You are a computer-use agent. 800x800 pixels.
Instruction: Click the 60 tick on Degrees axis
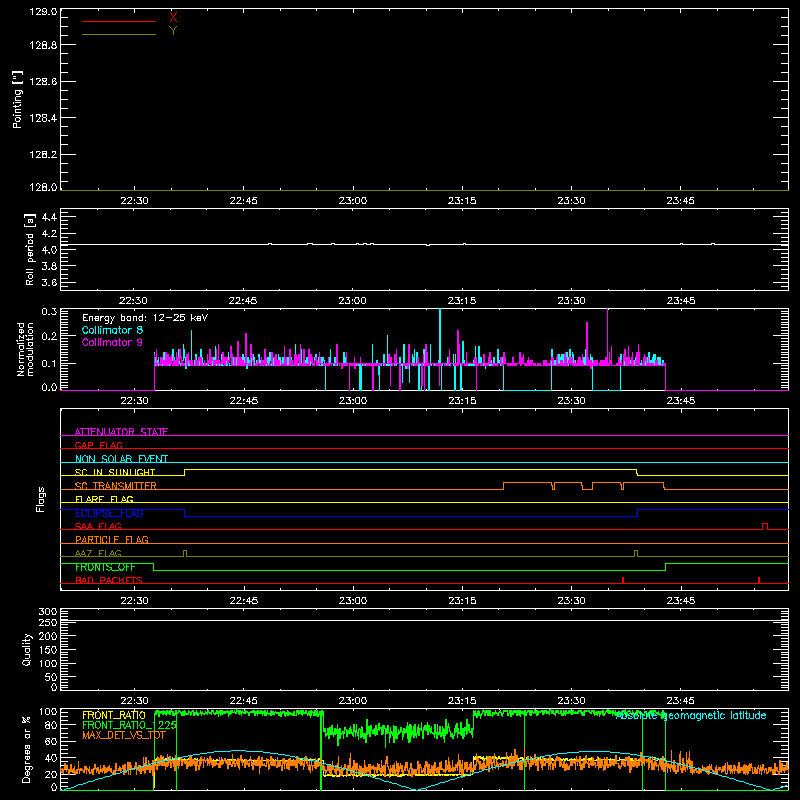click(51, 741)
